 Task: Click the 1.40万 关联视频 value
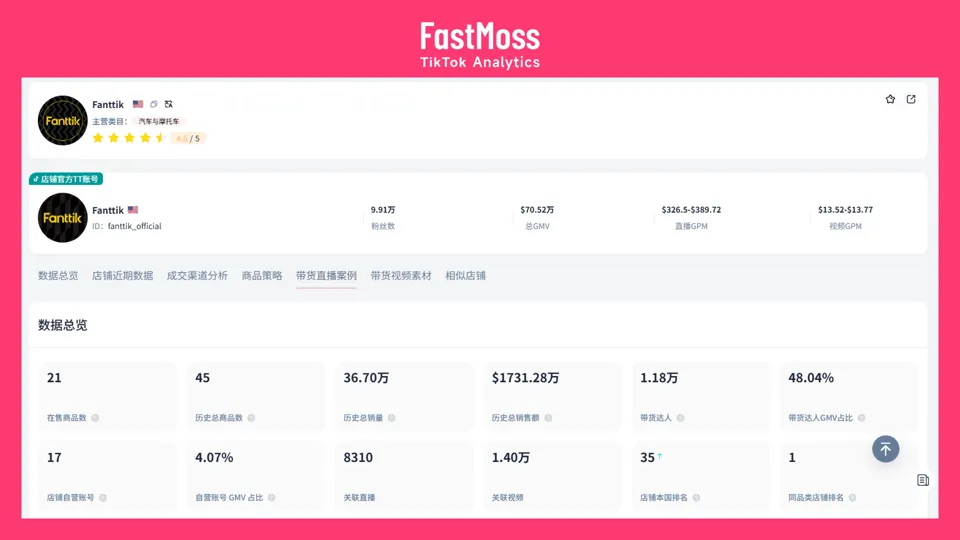(511, 457)
